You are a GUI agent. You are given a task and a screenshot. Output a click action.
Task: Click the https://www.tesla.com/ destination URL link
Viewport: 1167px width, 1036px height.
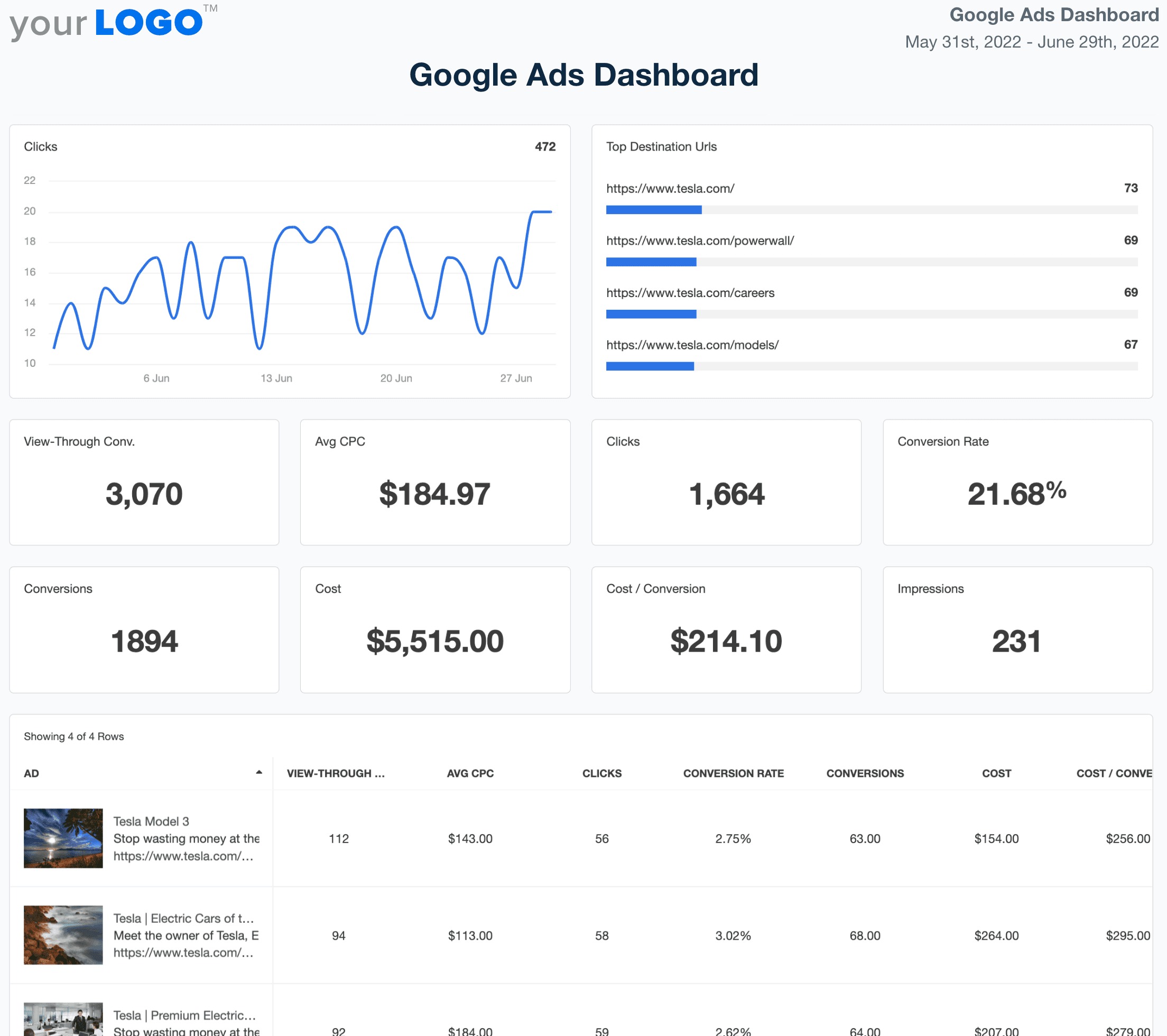(670, 189)
